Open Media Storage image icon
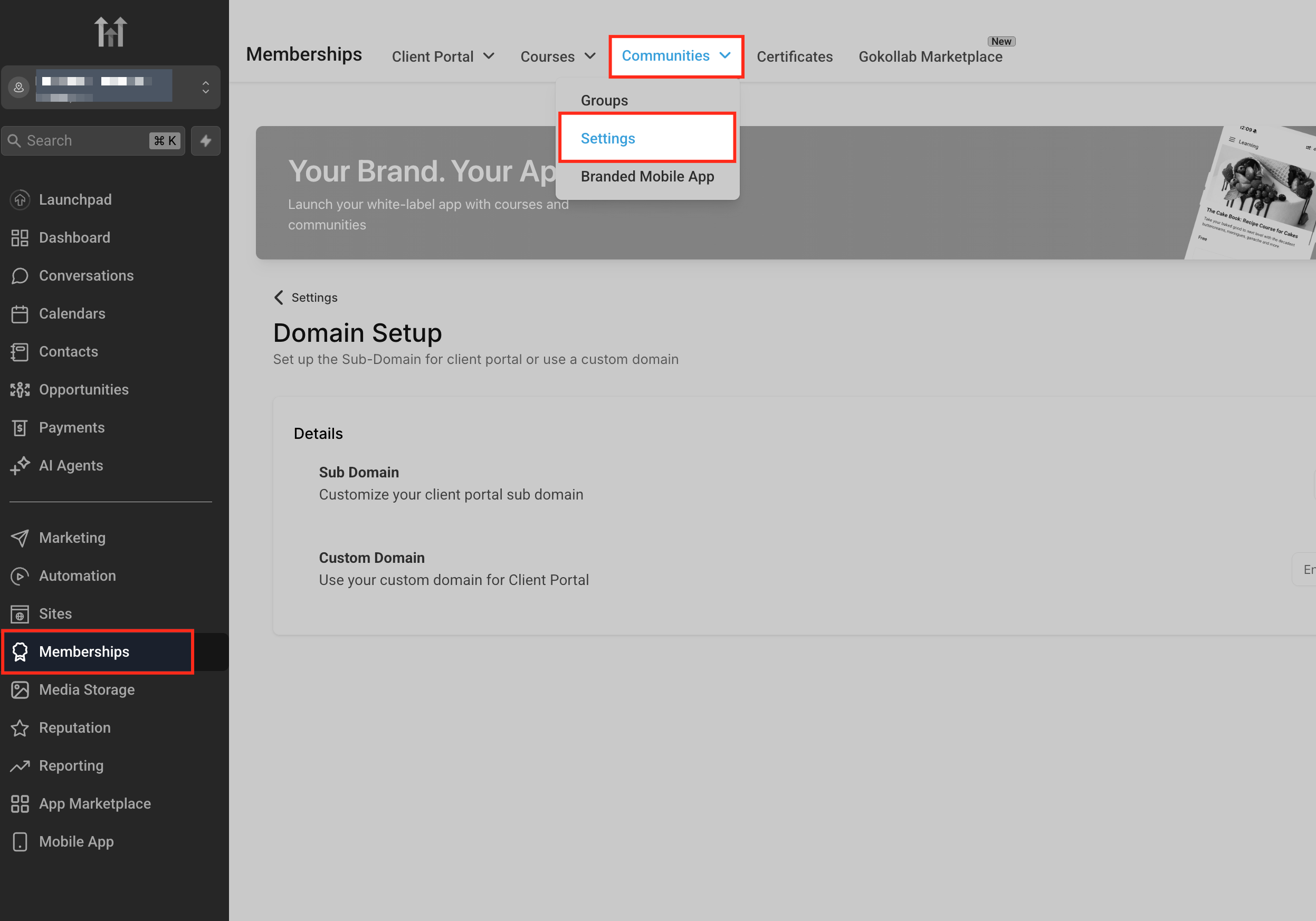 pos(20,689)
